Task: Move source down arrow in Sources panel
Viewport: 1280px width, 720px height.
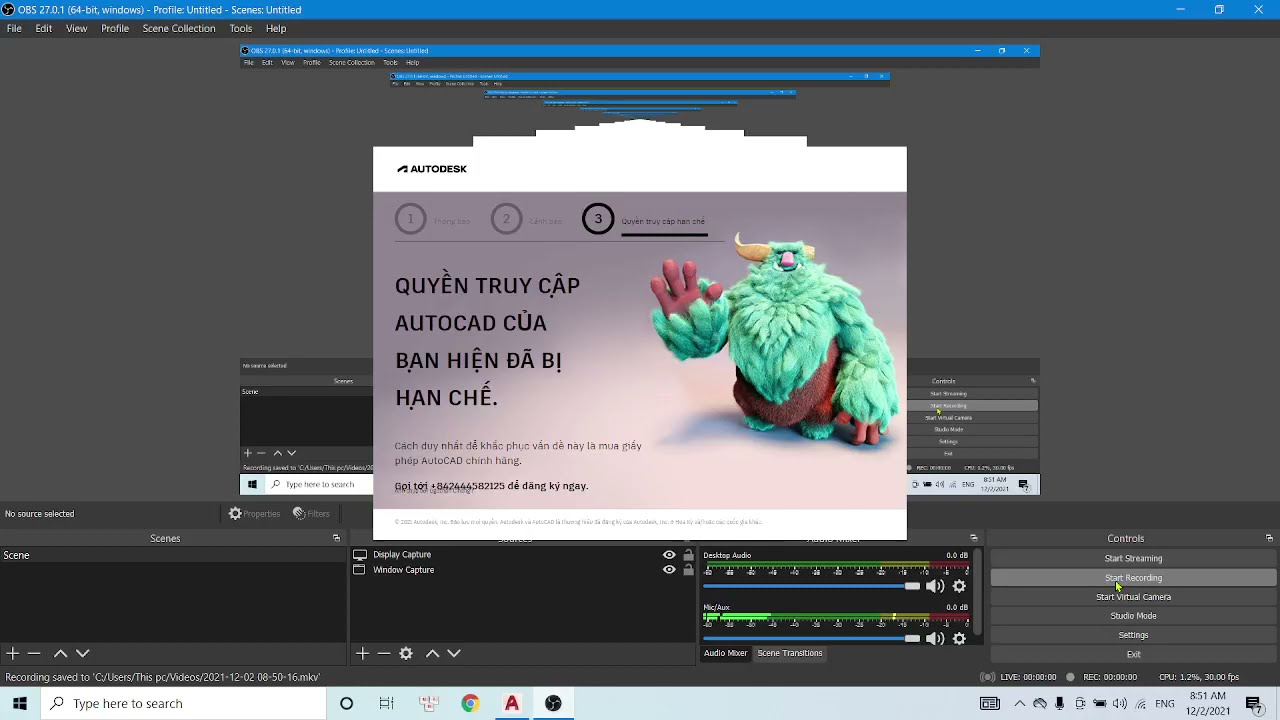Action: point(454,653)
